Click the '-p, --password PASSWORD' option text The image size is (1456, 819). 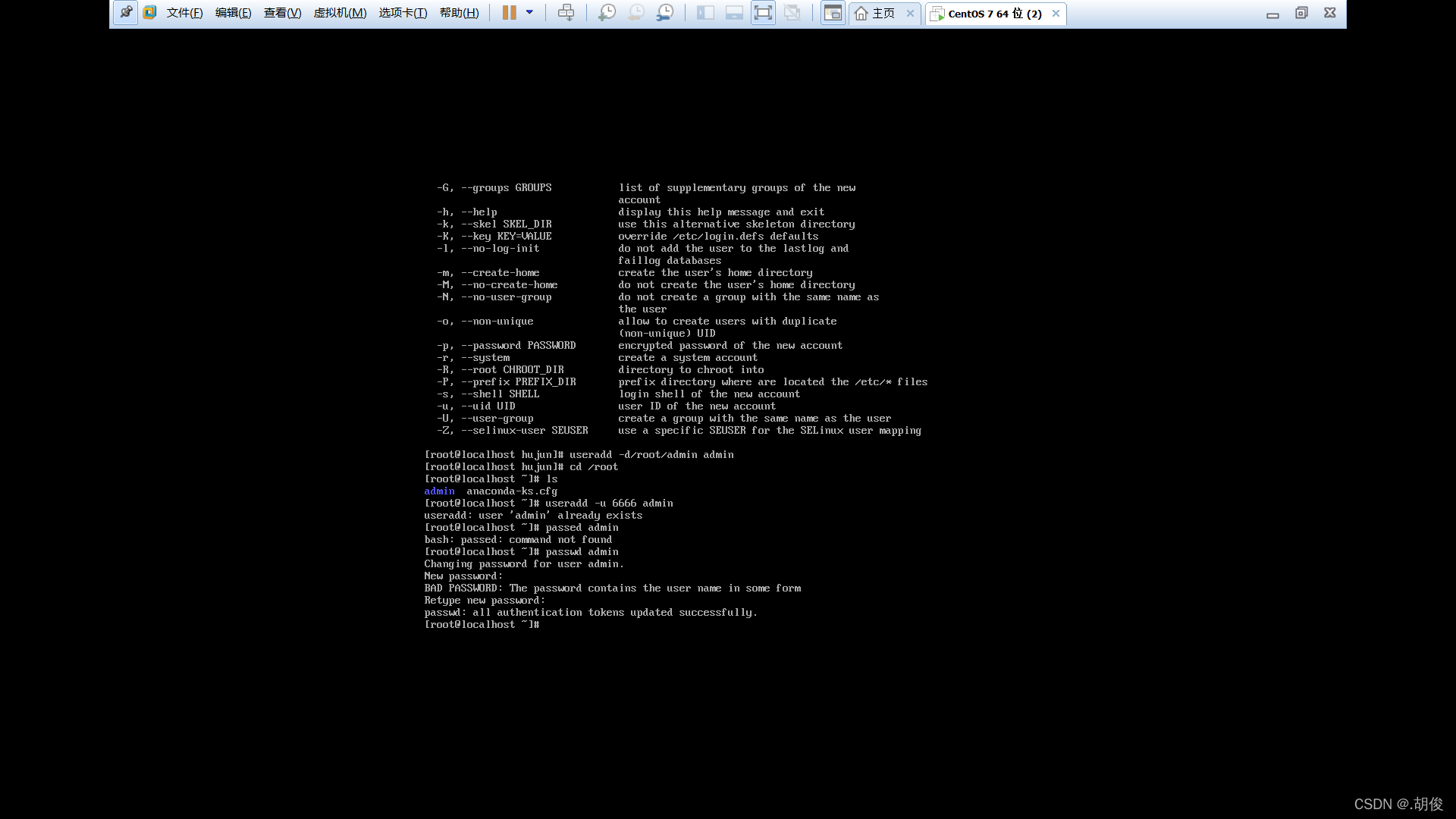(x=506, y=345)
